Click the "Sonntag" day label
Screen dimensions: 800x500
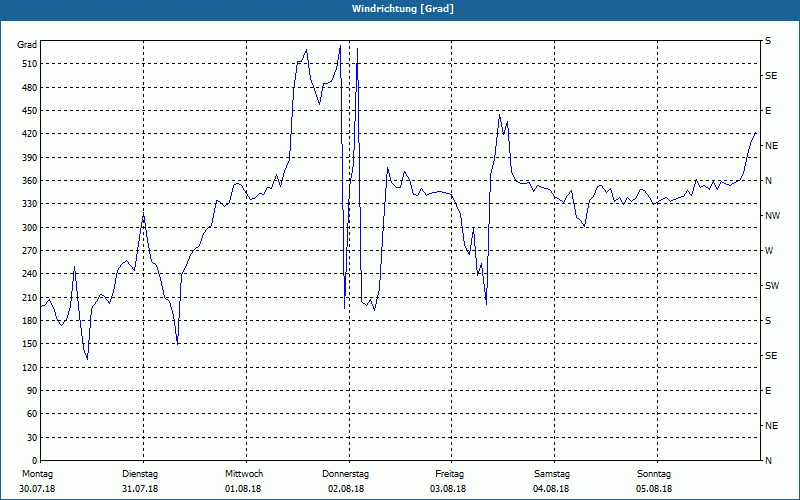(654, 474)
